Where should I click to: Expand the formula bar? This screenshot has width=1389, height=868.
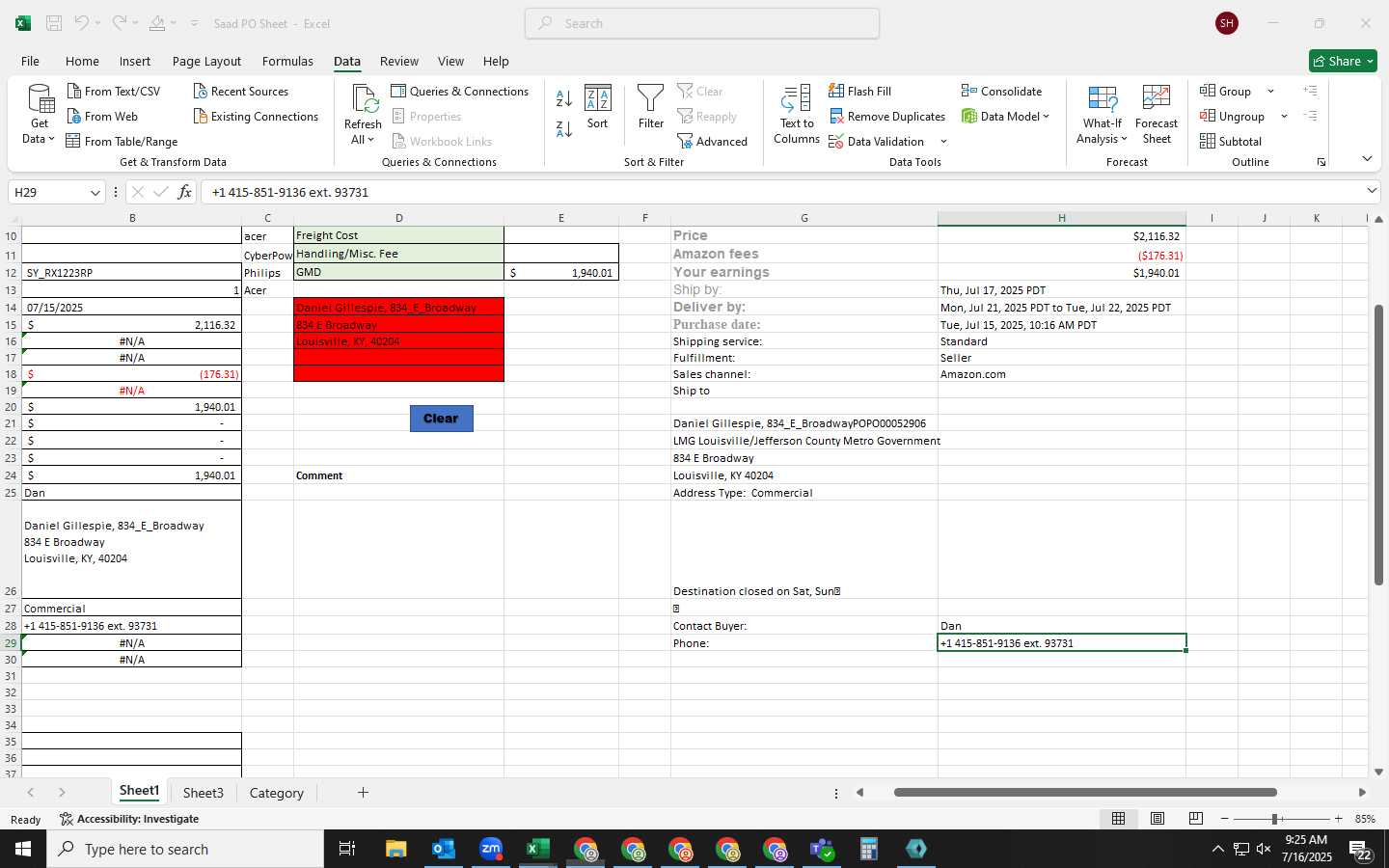pyautogui.click(x=1372, y=191)
